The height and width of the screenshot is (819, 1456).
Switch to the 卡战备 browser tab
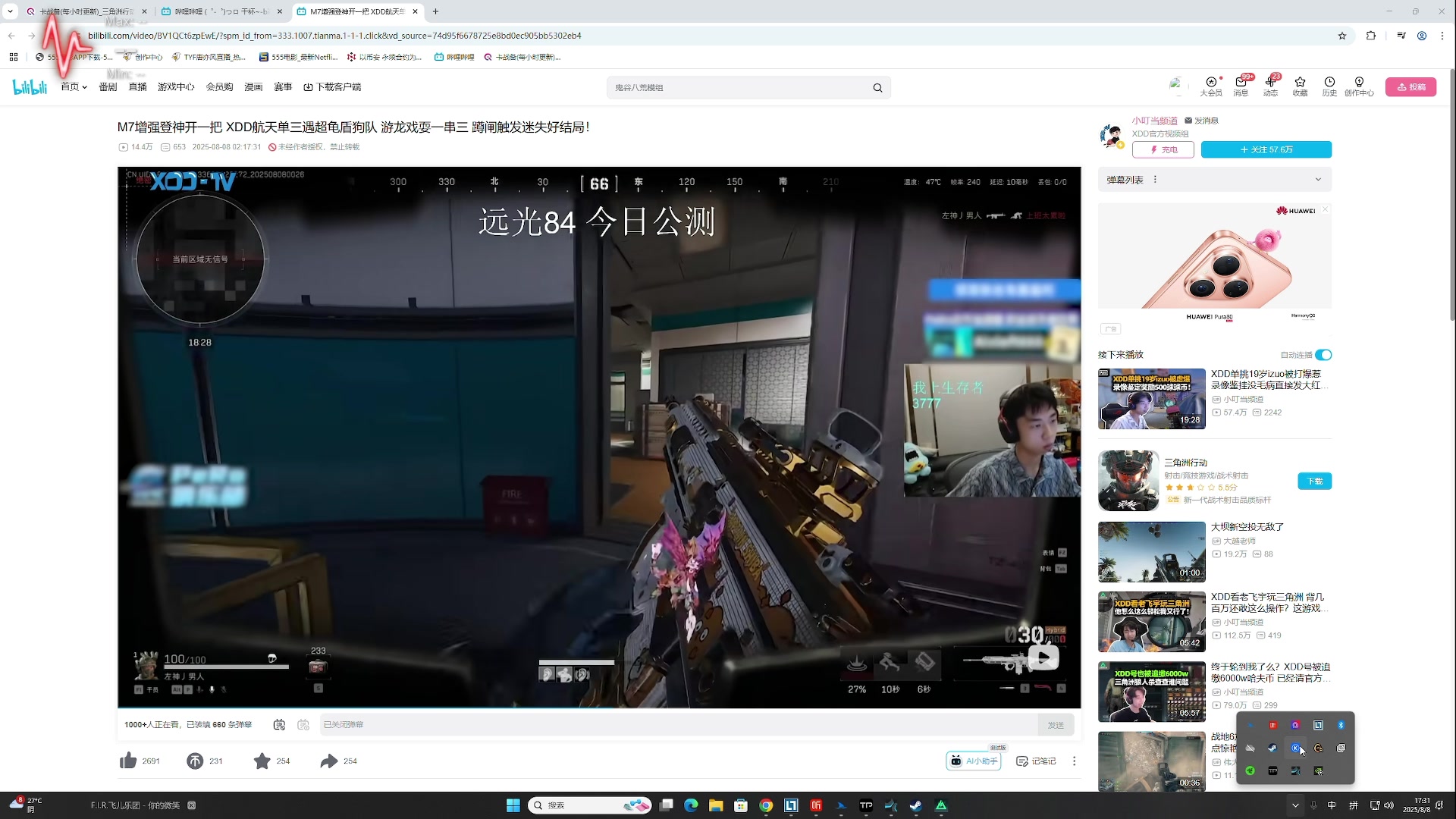[x=86, y=11]
